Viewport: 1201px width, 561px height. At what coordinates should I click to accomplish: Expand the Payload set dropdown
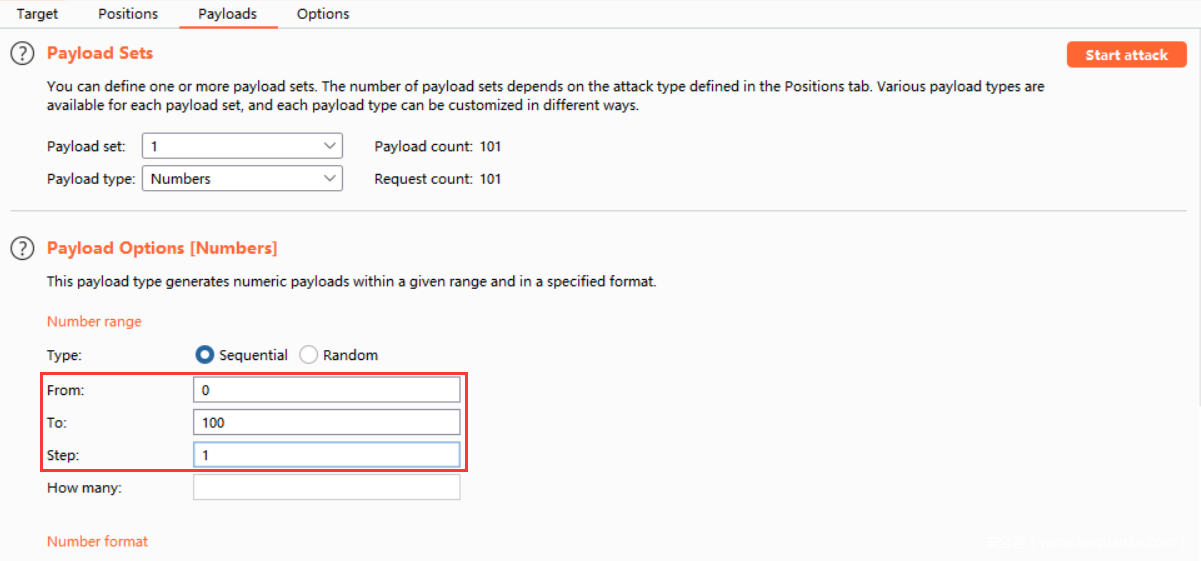(242, 146)
